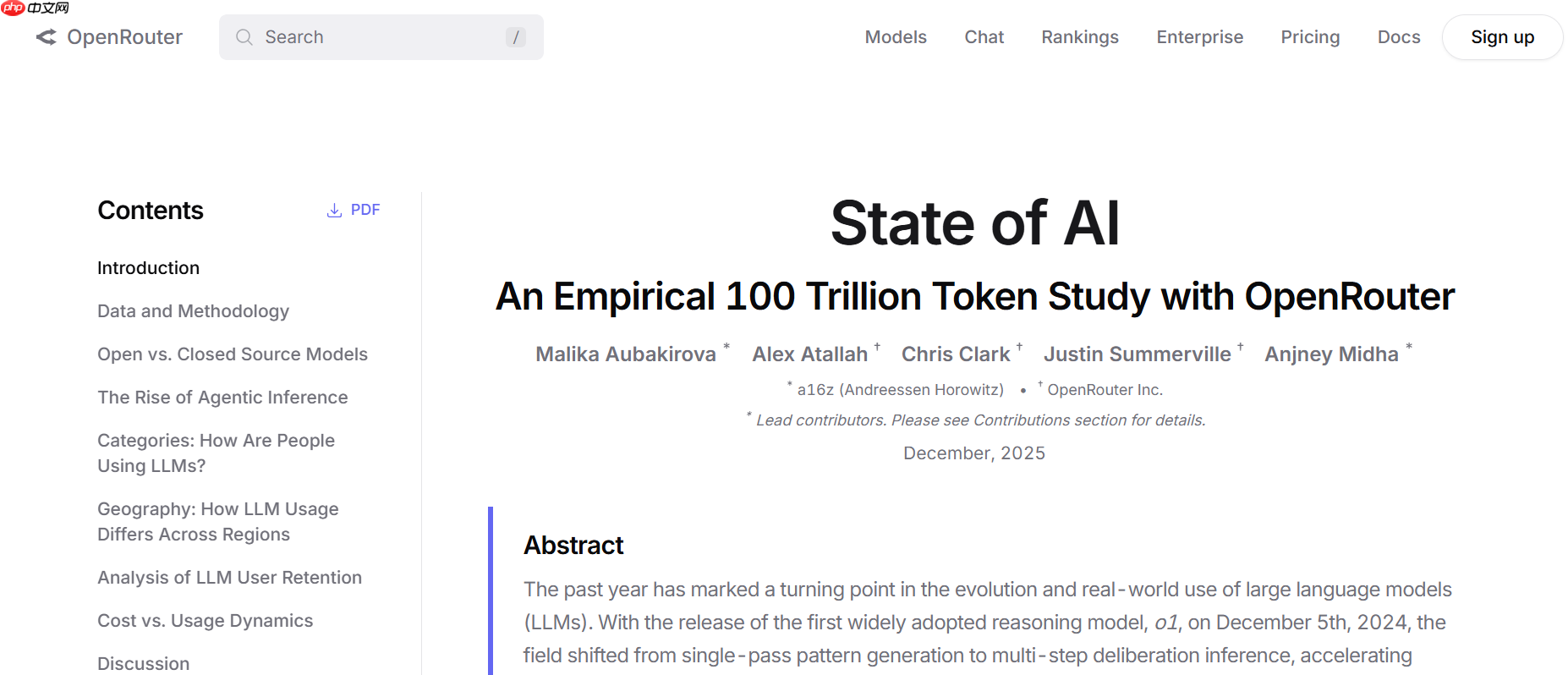
Task: Open the Data and Methodology section
Action: coord(193,310)
